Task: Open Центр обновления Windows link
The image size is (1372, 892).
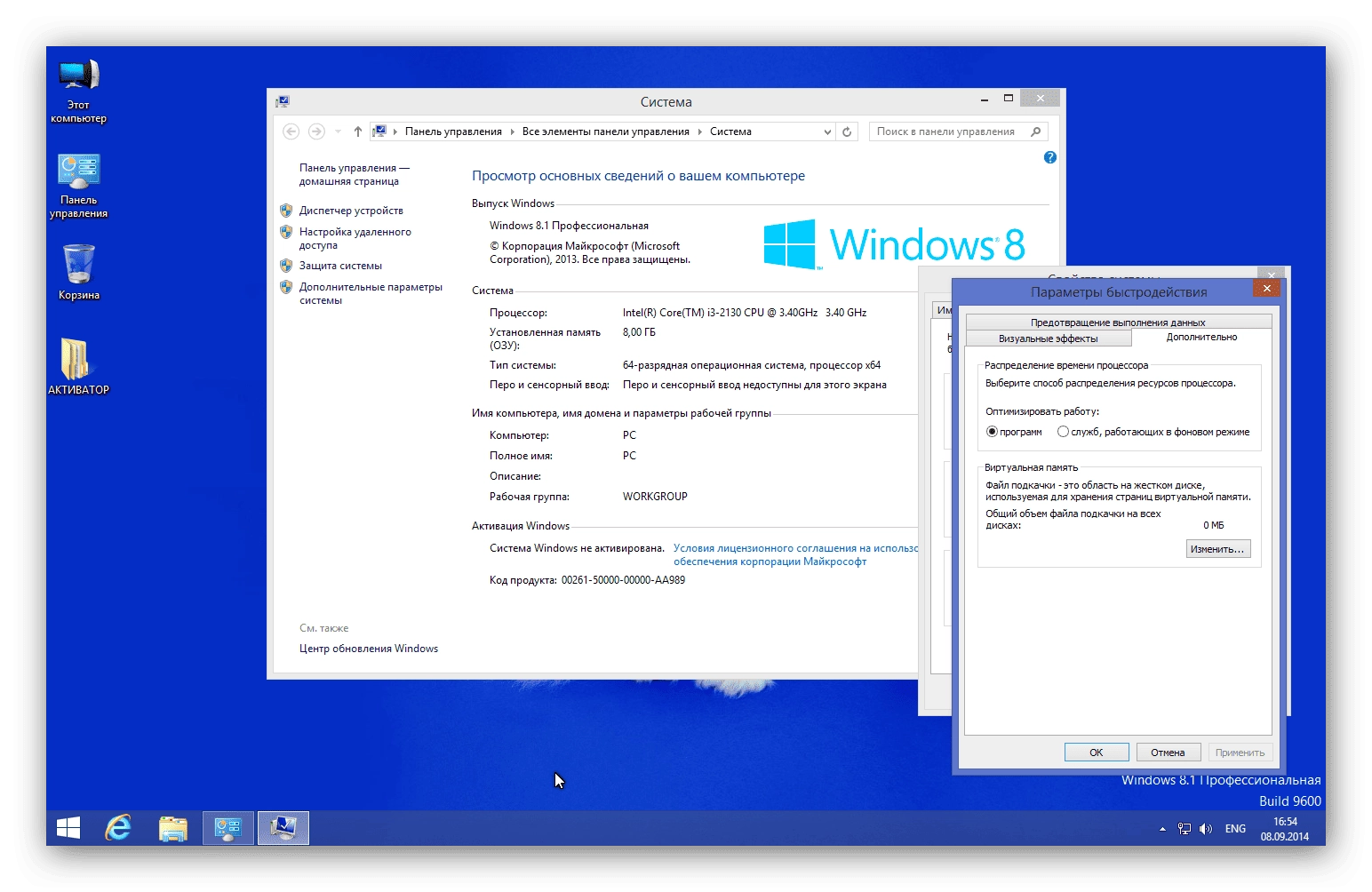Action: click(369, 649)
